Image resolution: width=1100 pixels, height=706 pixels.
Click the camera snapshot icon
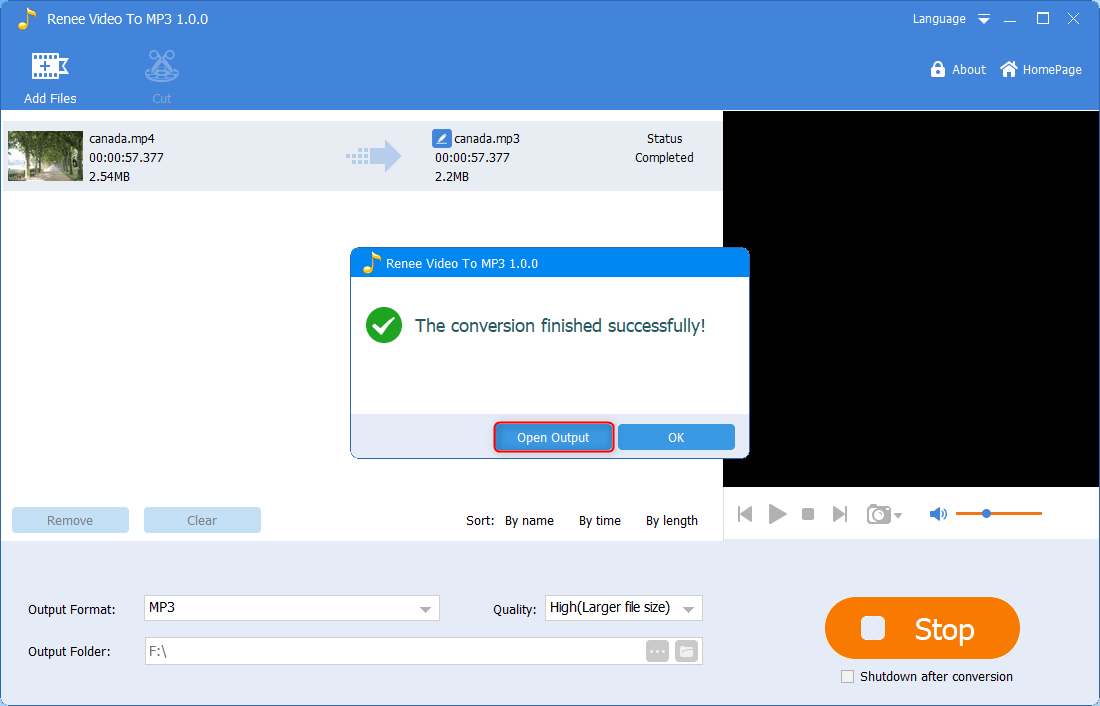pos(879,514)
